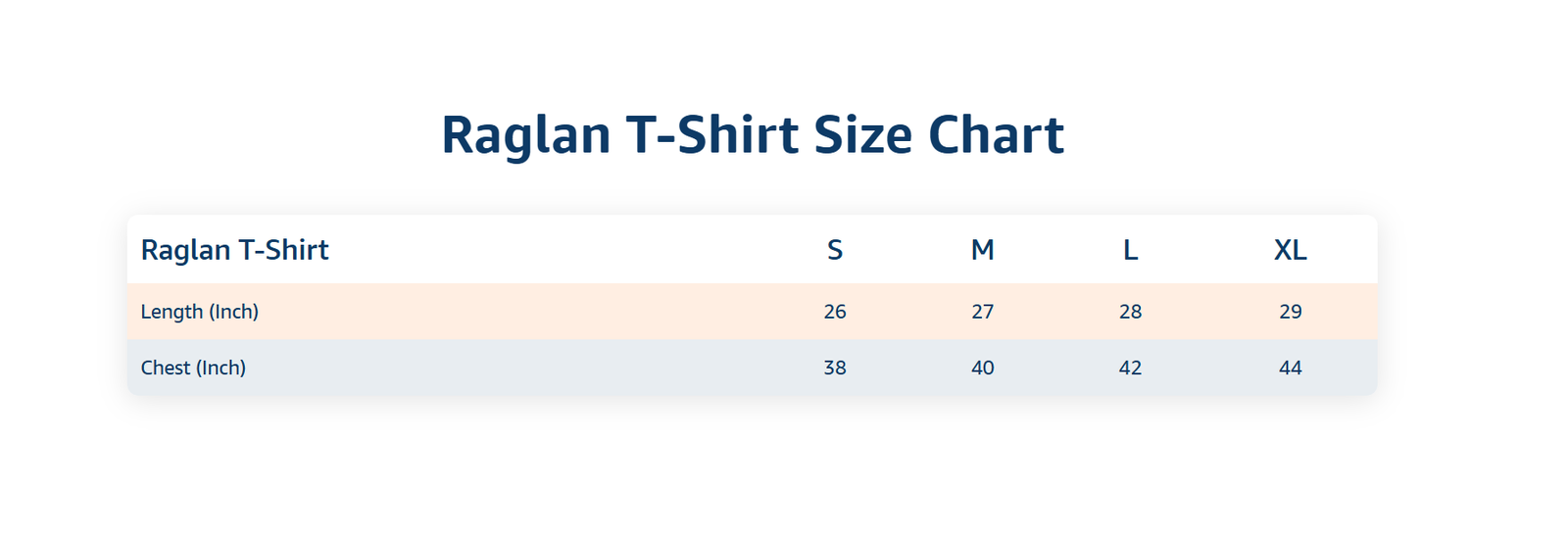Click the length value 28 for size L

pos(1130,312)
